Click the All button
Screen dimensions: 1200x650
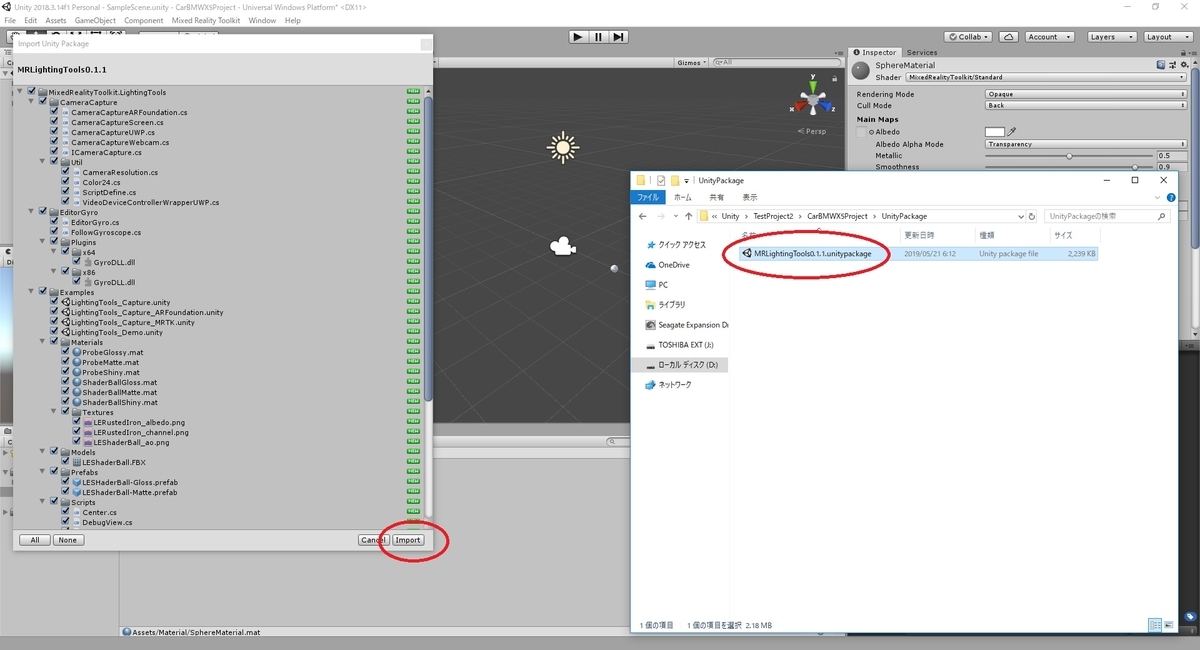(34, 540)
